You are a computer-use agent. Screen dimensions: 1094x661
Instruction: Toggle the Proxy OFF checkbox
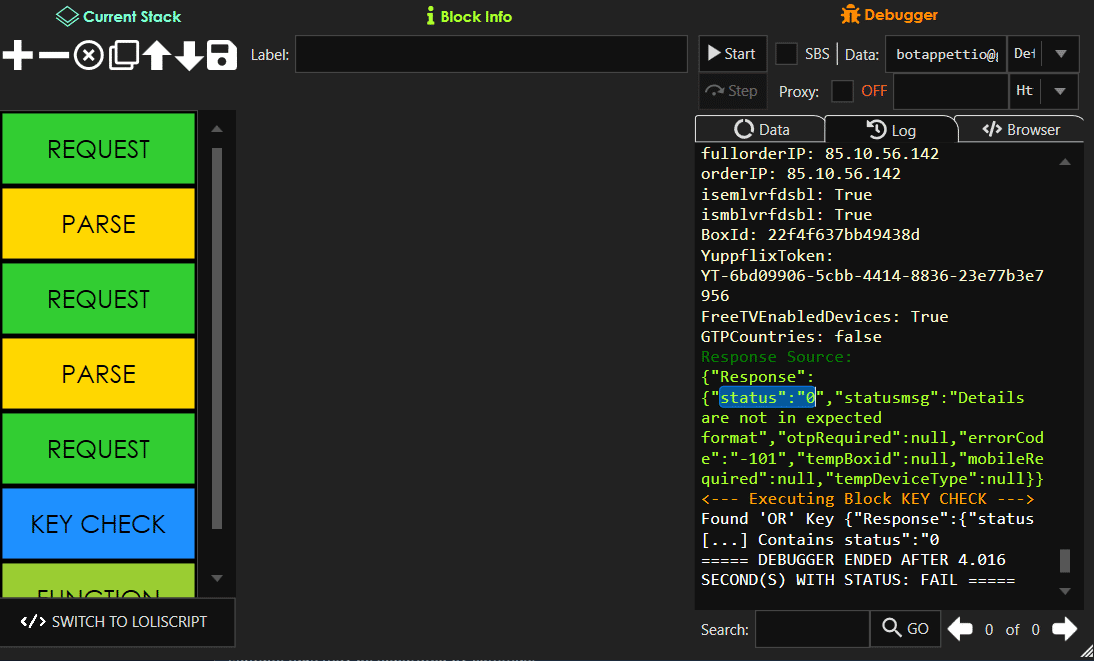click(841, 90)
